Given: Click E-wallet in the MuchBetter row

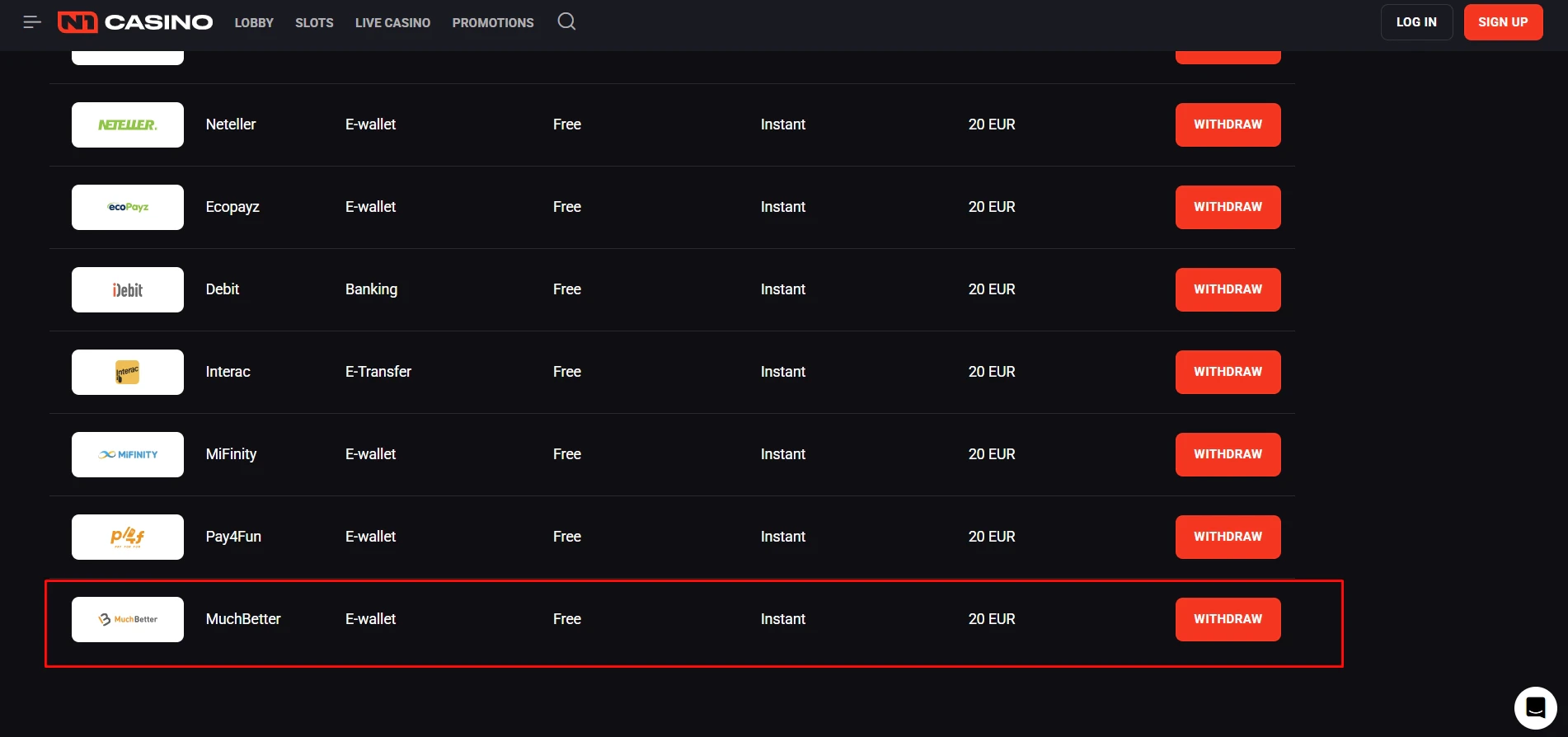Looking at the screenshot, I should point(370,619).
